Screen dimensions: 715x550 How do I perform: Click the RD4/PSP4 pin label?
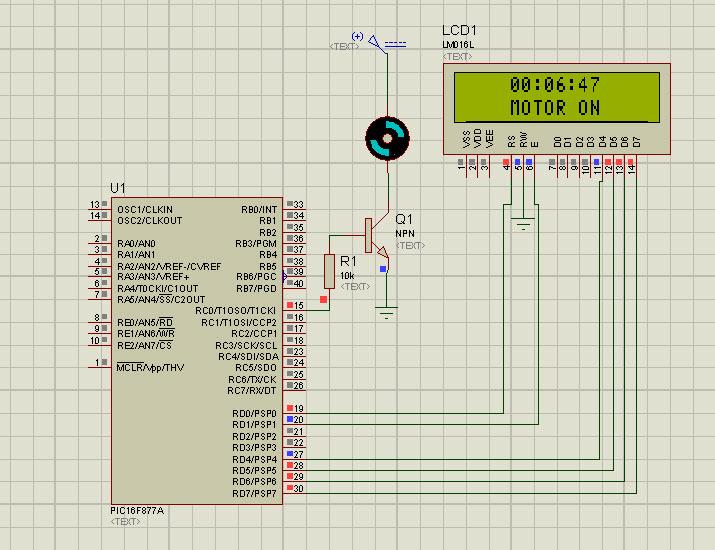pos(254,460)
